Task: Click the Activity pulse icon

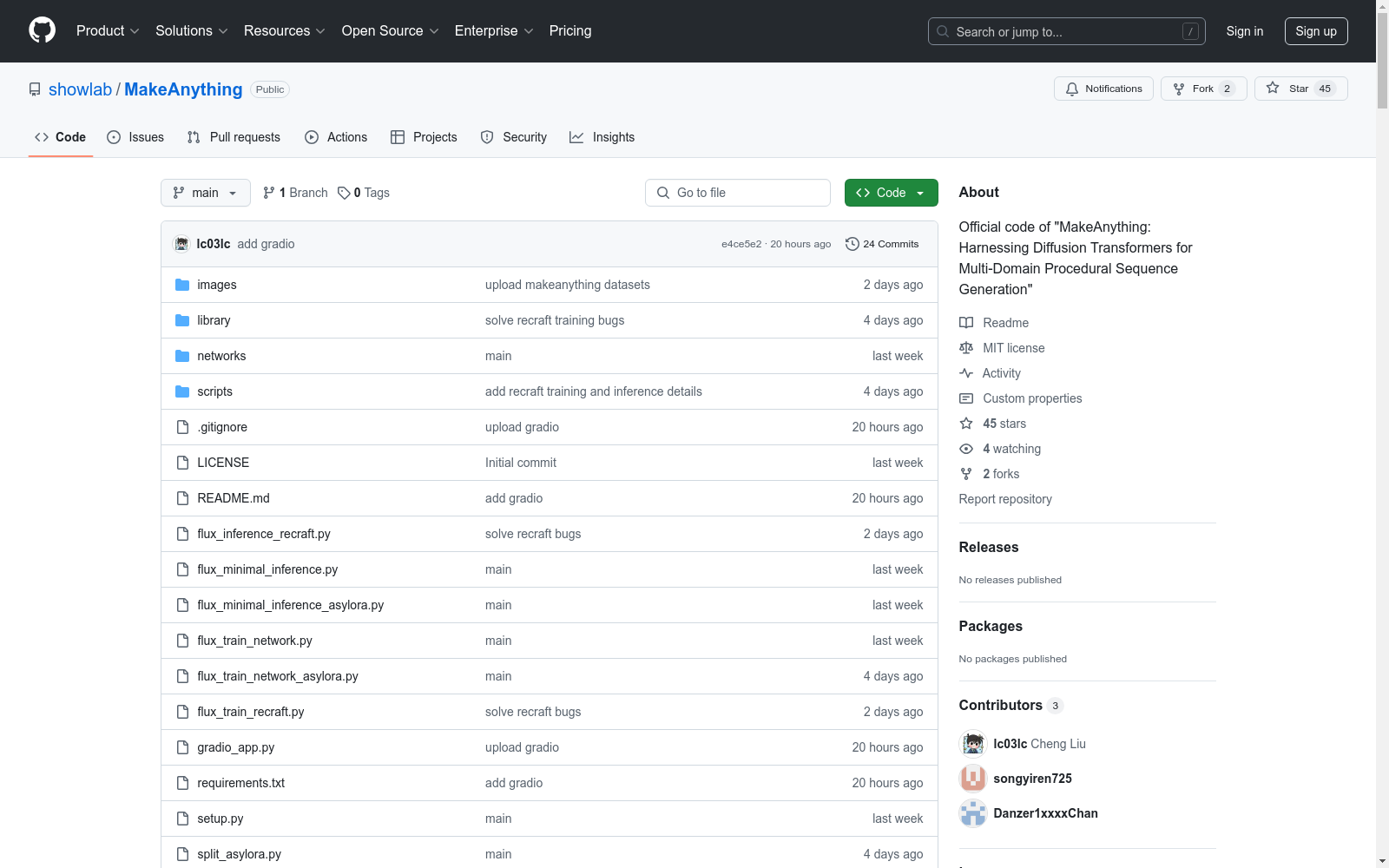Action: [966, 373]
